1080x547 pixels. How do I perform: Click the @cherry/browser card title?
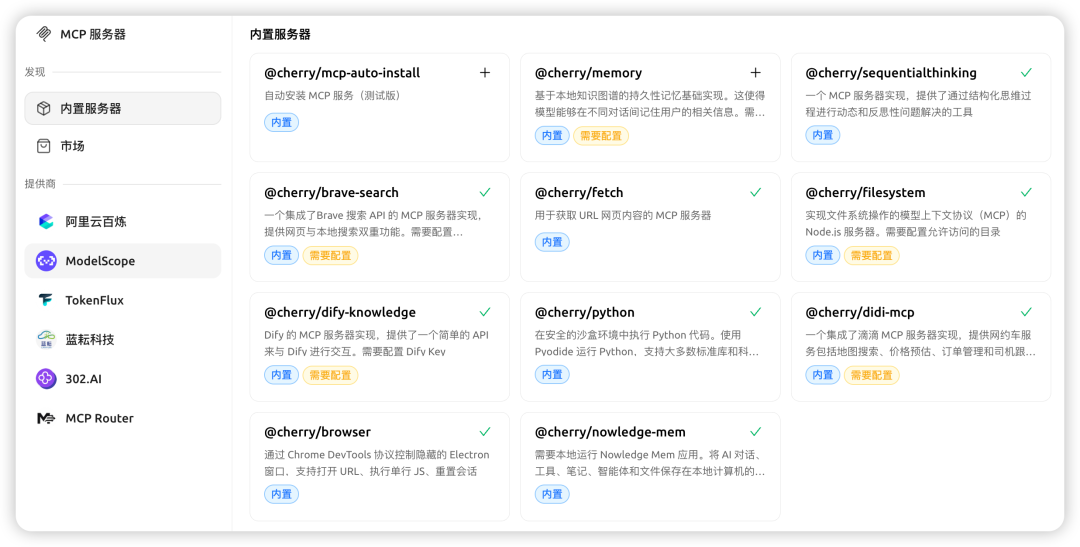coord(318,432)
